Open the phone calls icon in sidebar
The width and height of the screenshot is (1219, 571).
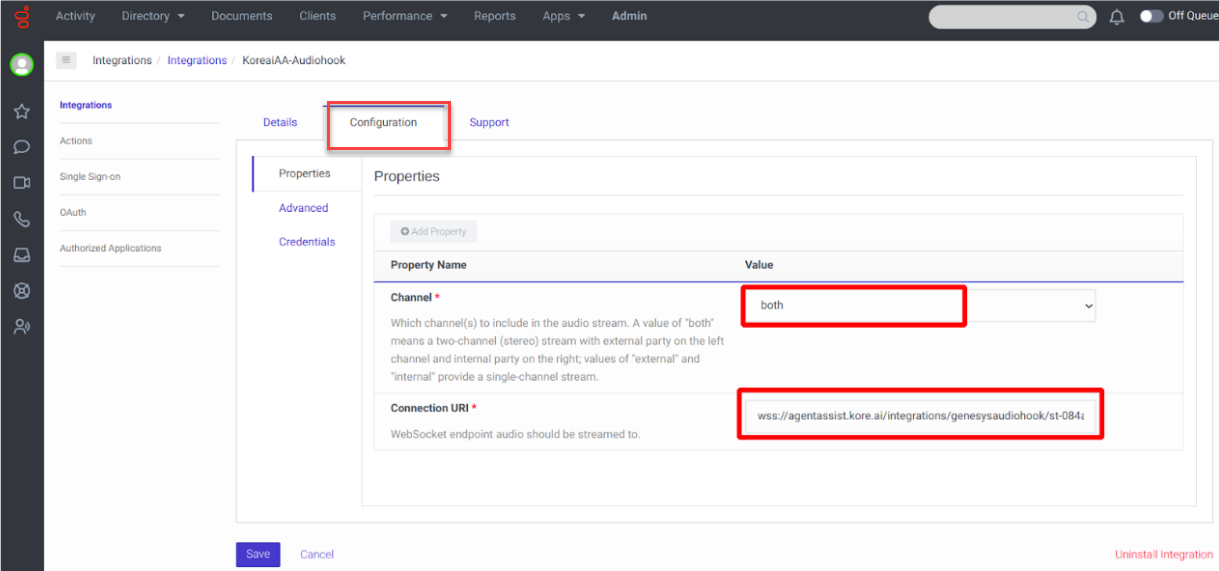point(21,219)
